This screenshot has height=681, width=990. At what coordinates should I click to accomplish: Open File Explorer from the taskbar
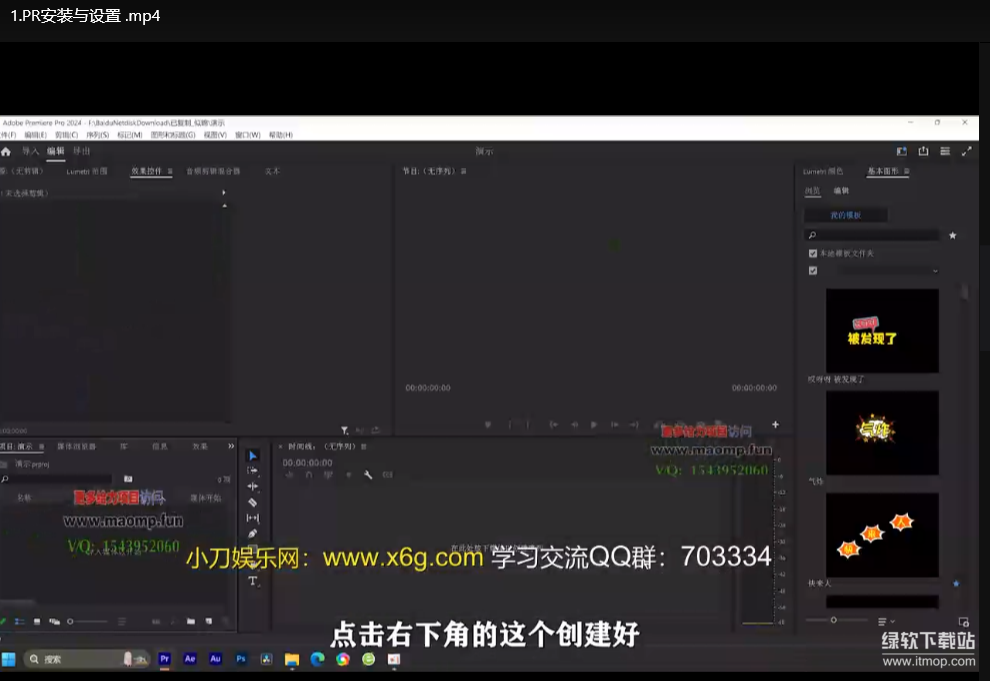pyautogui.click(x=292, y=660)
